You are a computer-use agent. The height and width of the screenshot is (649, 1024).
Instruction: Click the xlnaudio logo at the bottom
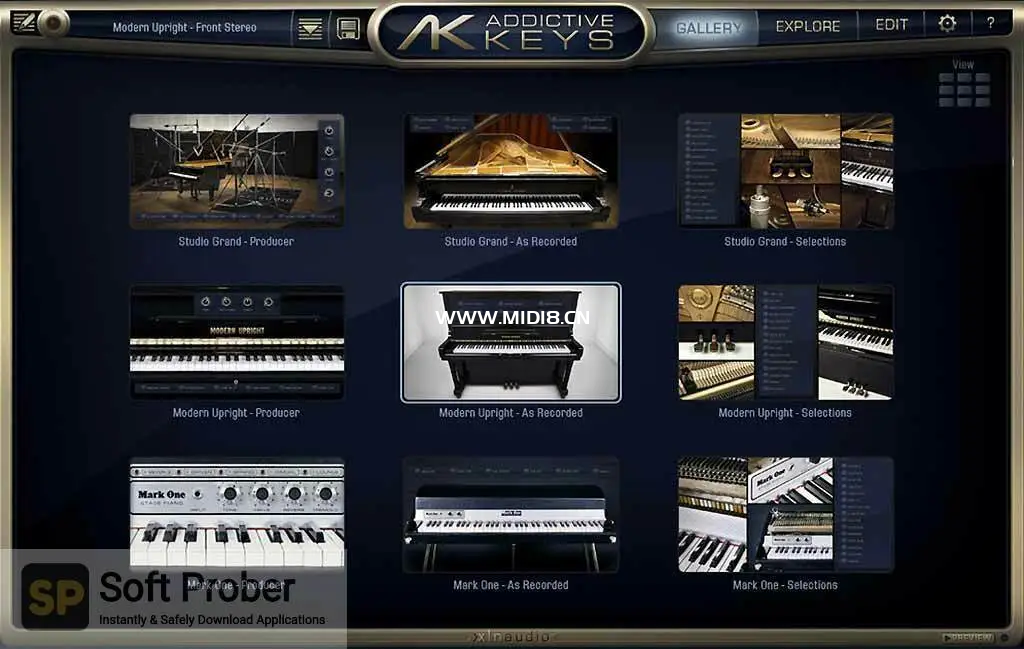click(x=512, y=636)
